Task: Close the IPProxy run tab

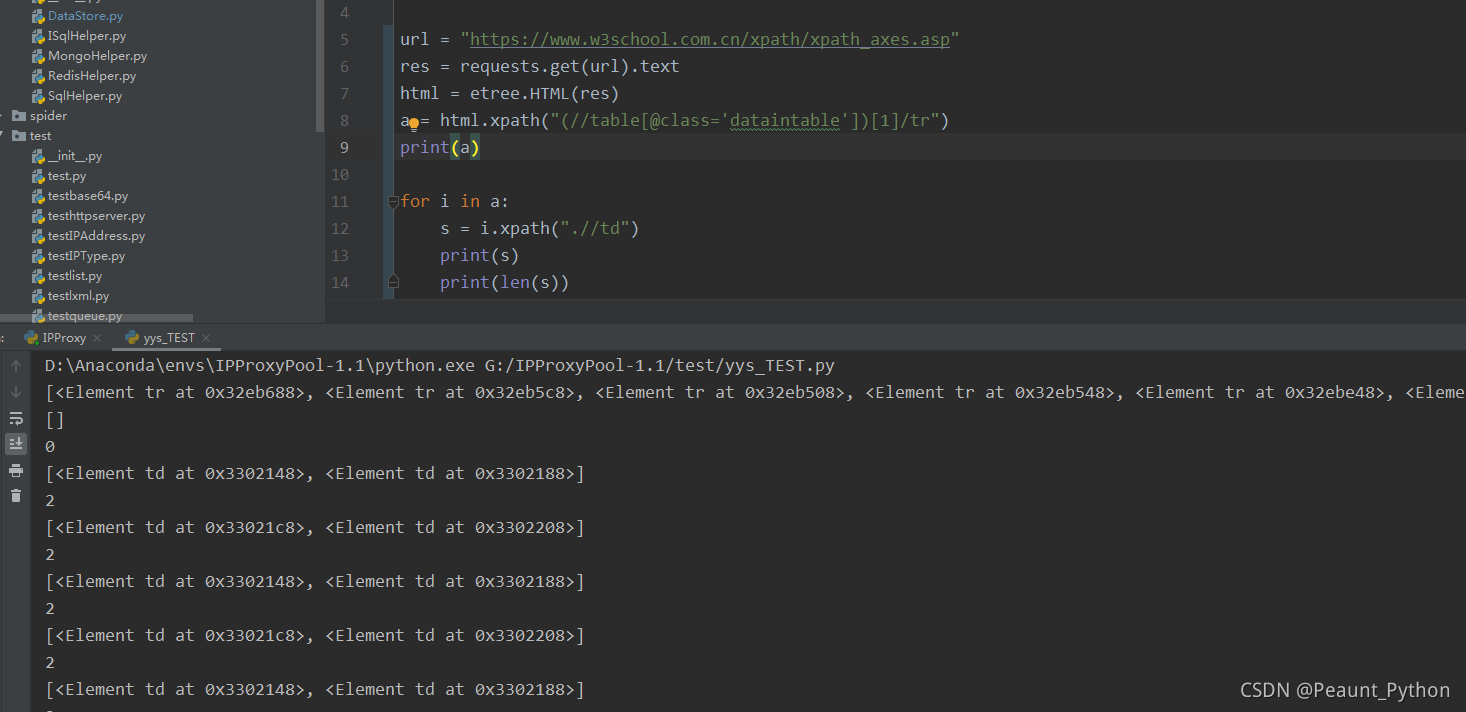Action: tap(98, 338)
